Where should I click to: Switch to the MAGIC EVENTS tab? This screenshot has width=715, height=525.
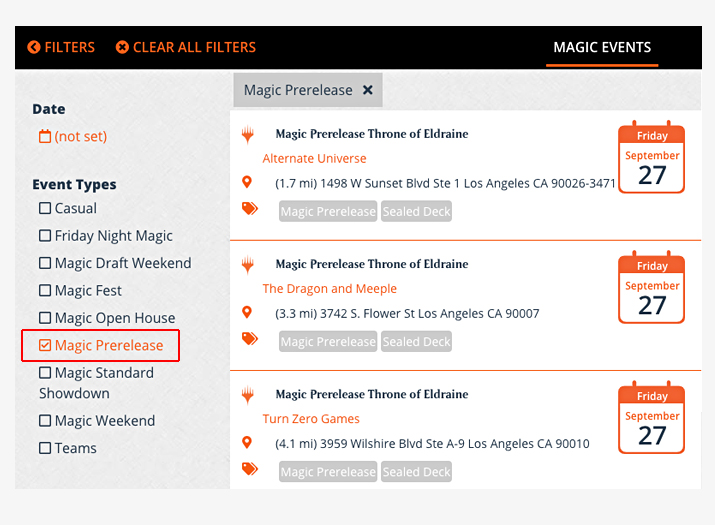[x=602, y=47]
